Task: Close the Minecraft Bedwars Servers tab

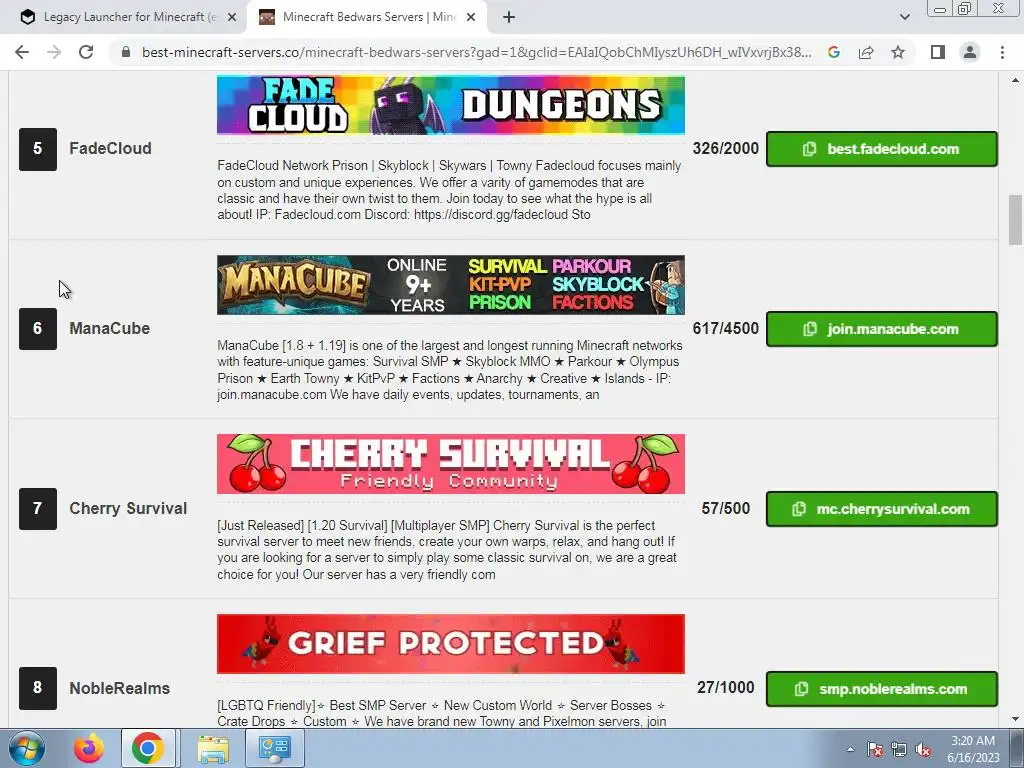Action: [471, 18]
